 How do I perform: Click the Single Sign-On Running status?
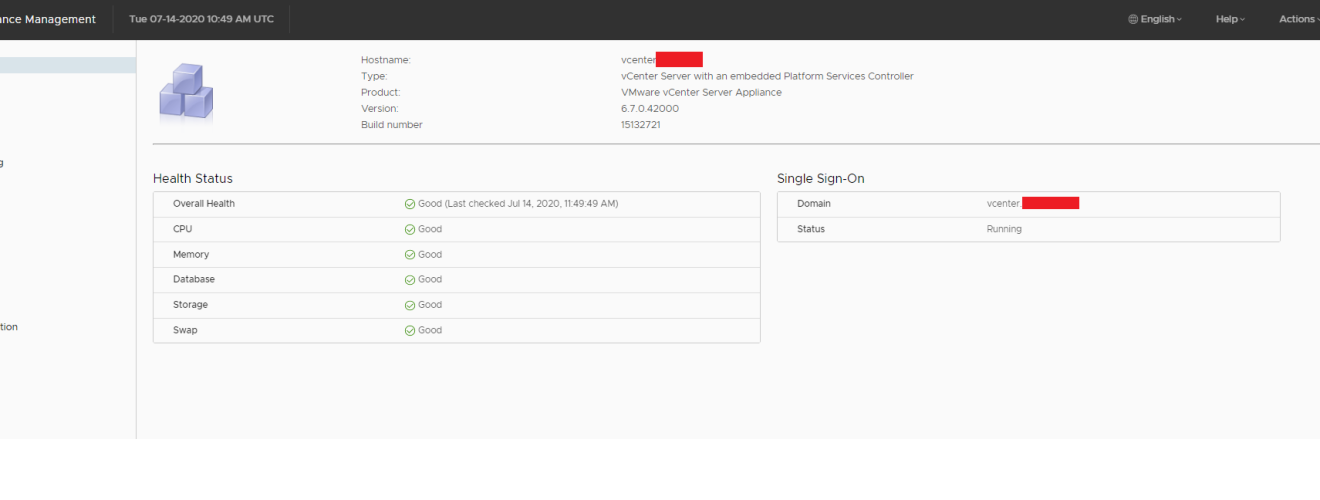pyautogui.click(x=1004, y=229)
